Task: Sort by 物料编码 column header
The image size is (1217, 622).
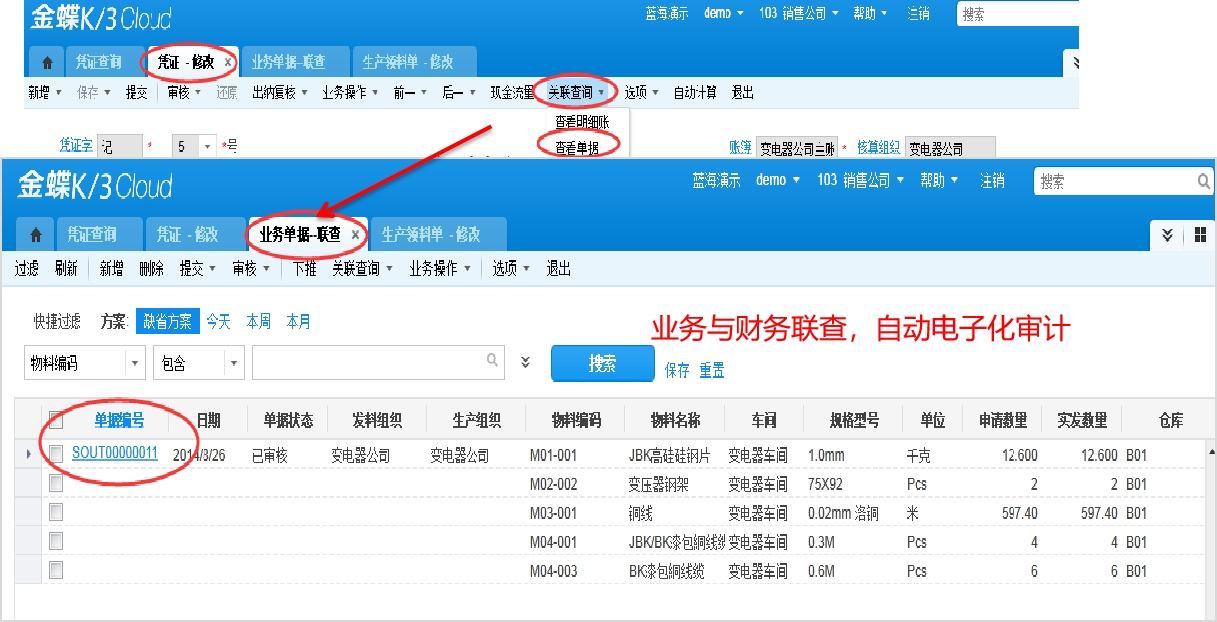Action: point(575,420)
